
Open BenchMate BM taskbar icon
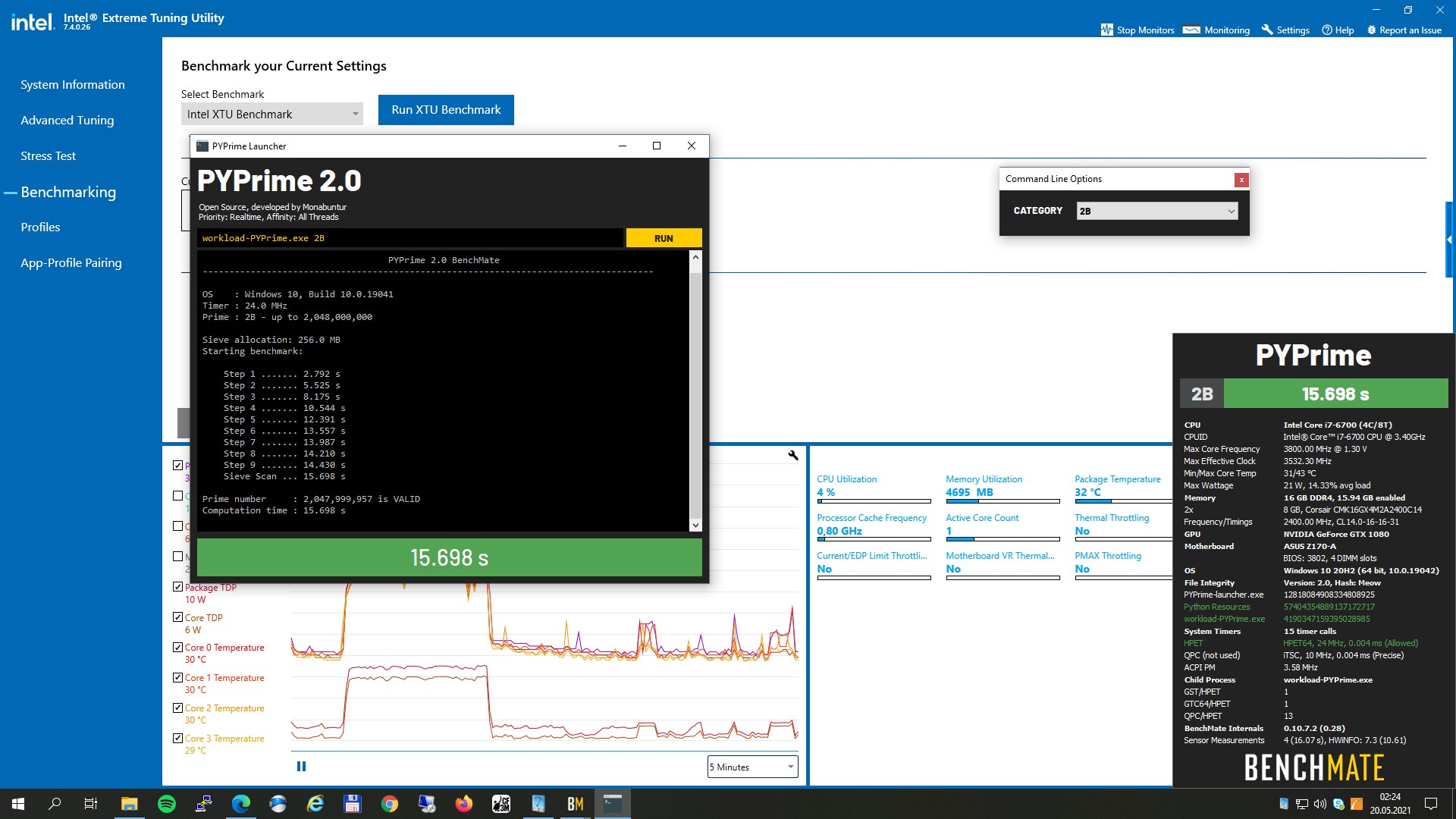[575, 804]
